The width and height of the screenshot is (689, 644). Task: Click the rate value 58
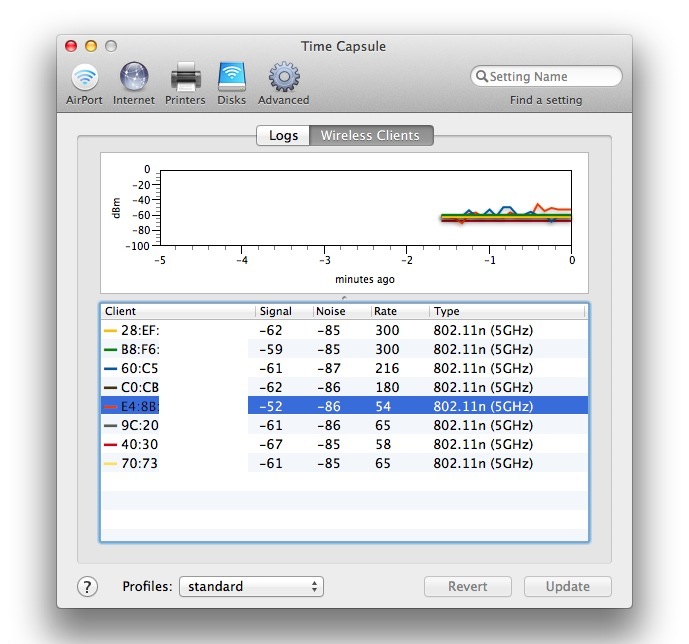pos(383,444)
